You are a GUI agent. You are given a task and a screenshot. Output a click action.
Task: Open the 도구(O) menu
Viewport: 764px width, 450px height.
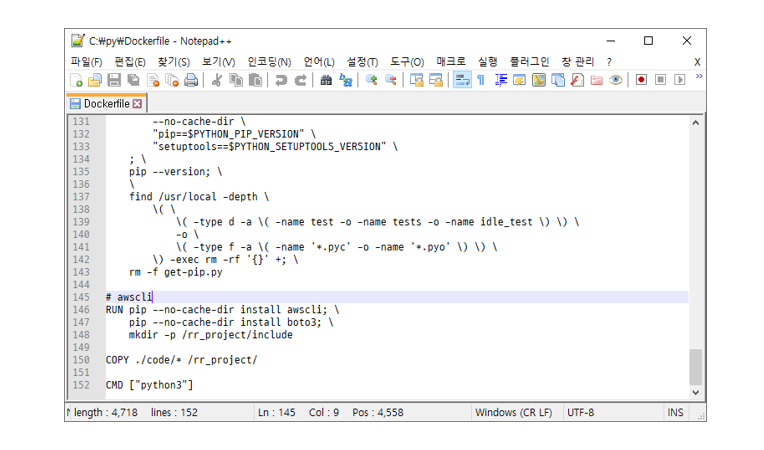[407, 62]
